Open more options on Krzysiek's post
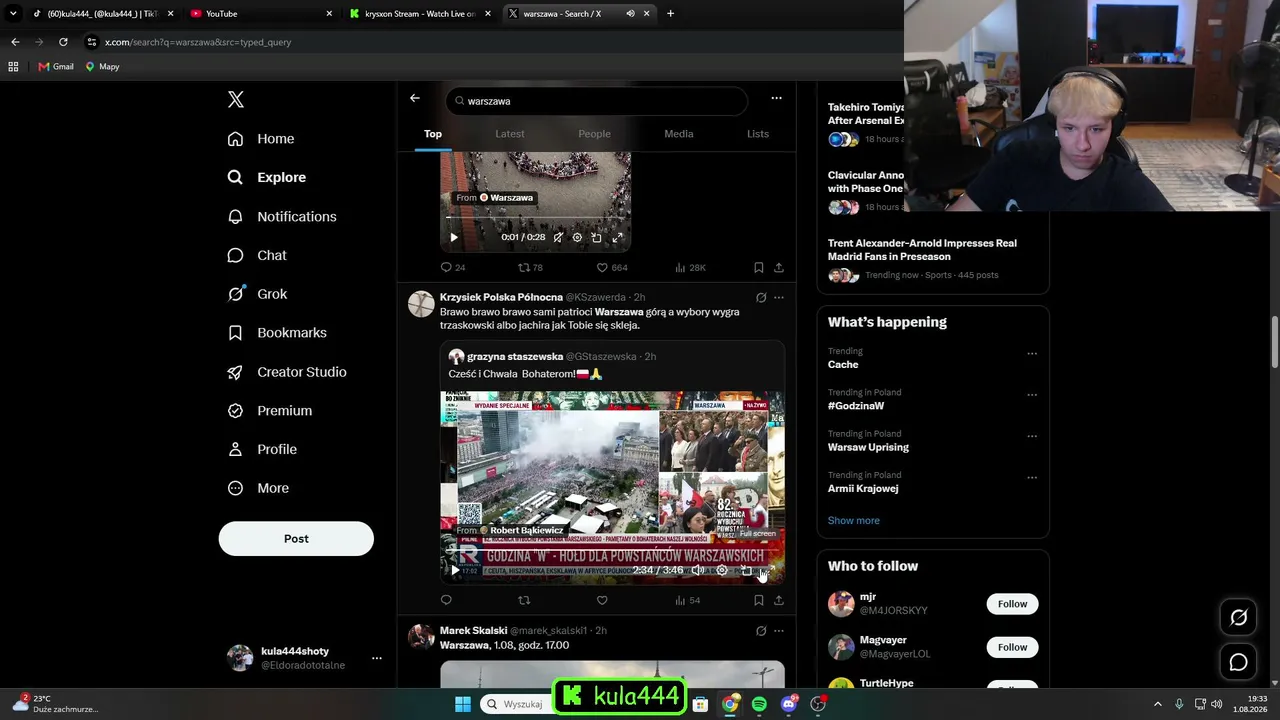 (x=779, y=298)
